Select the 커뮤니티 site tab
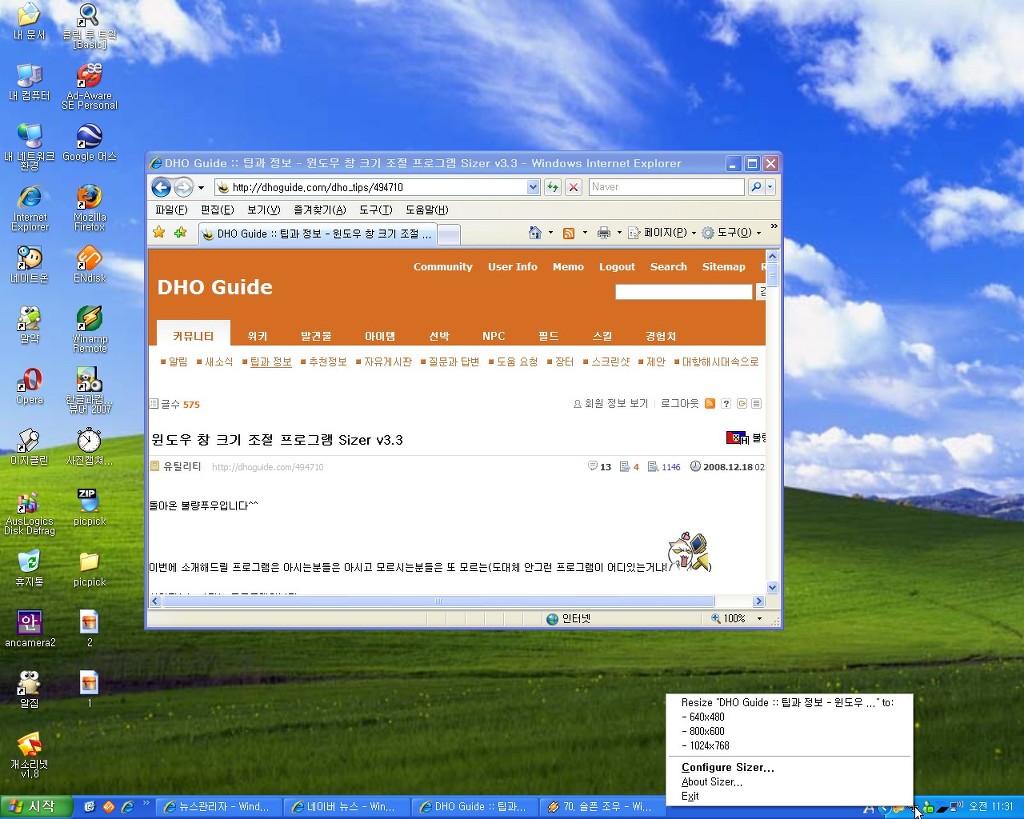Screen dimensions: 1024x819 (193, 335)
